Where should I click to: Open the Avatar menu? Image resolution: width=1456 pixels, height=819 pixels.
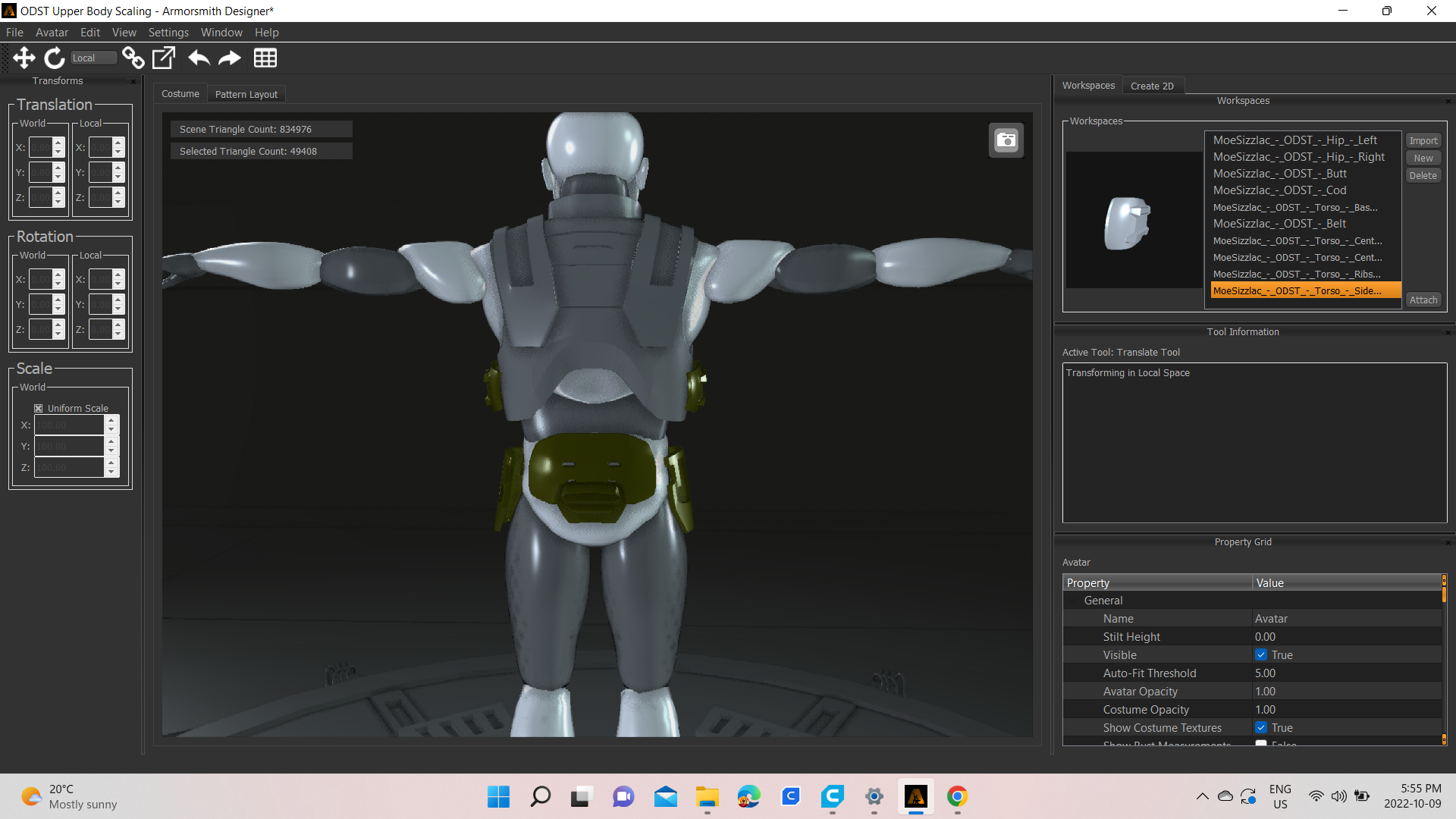[x=52, y=33]
